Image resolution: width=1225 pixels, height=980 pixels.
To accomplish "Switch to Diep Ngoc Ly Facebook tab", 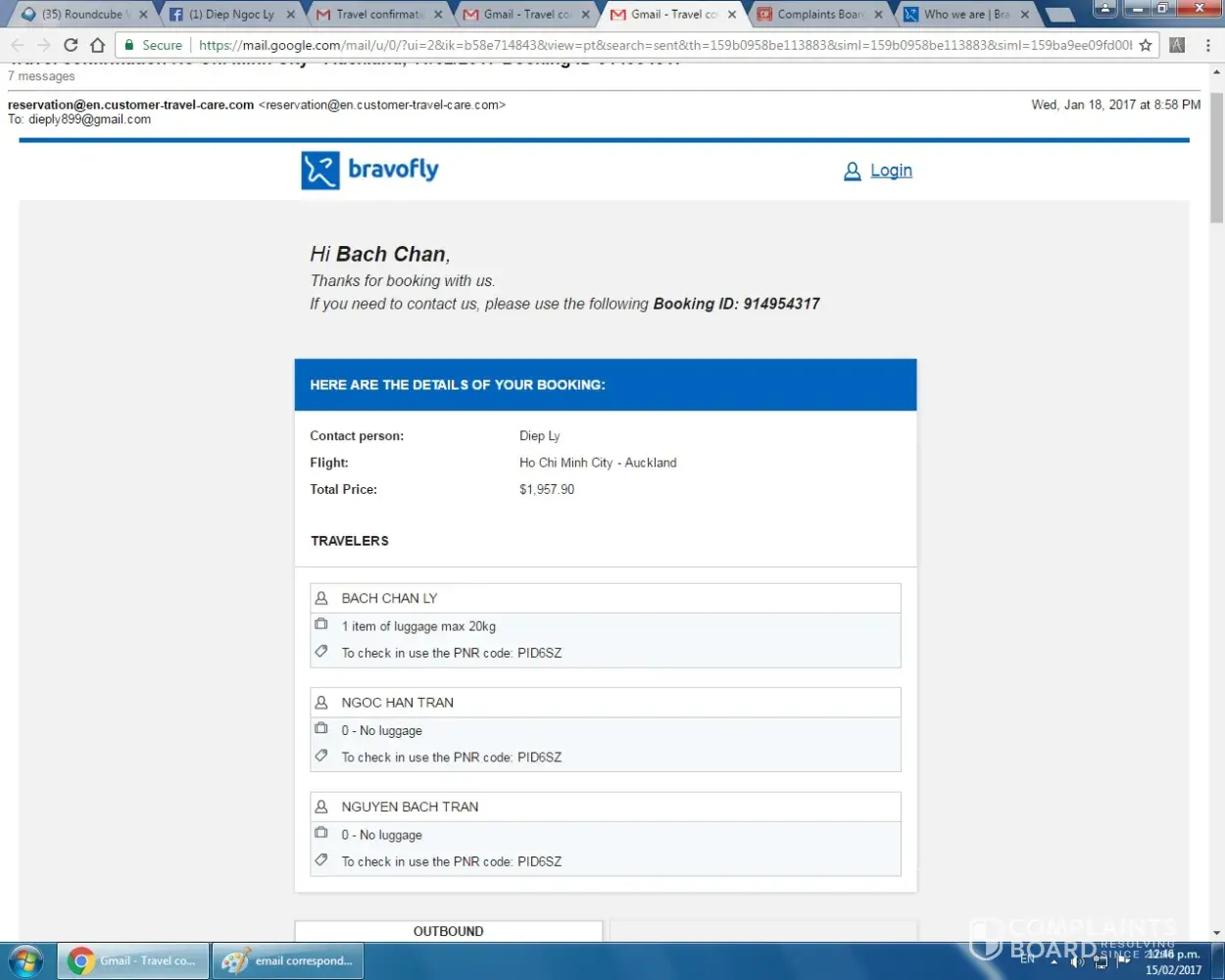I will pyautogui.click(x=231, y=15).
